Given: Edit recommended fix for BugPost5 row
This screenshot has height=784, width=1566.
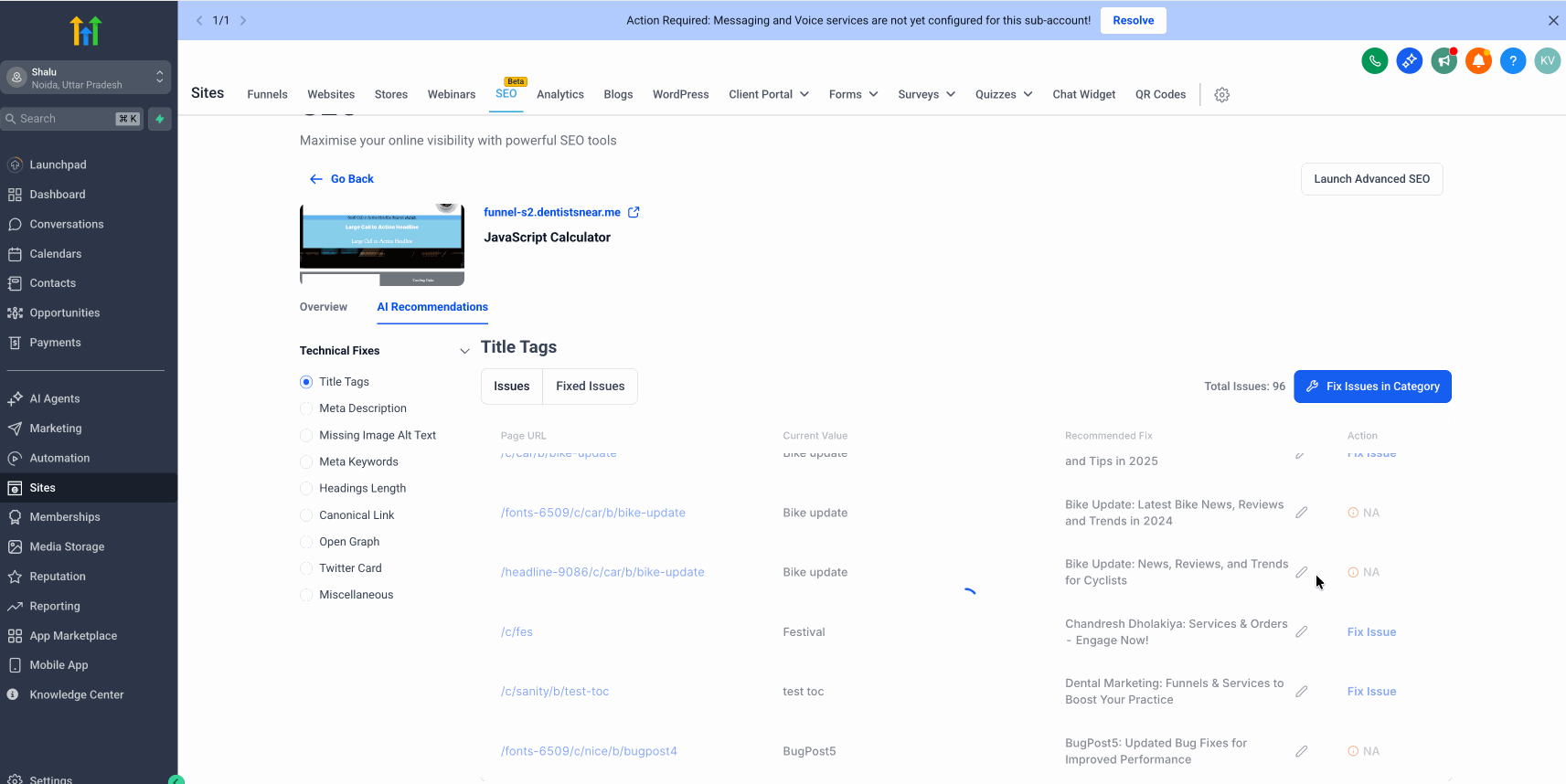Looking at the screenshot, I should [x=1302, y=751].
